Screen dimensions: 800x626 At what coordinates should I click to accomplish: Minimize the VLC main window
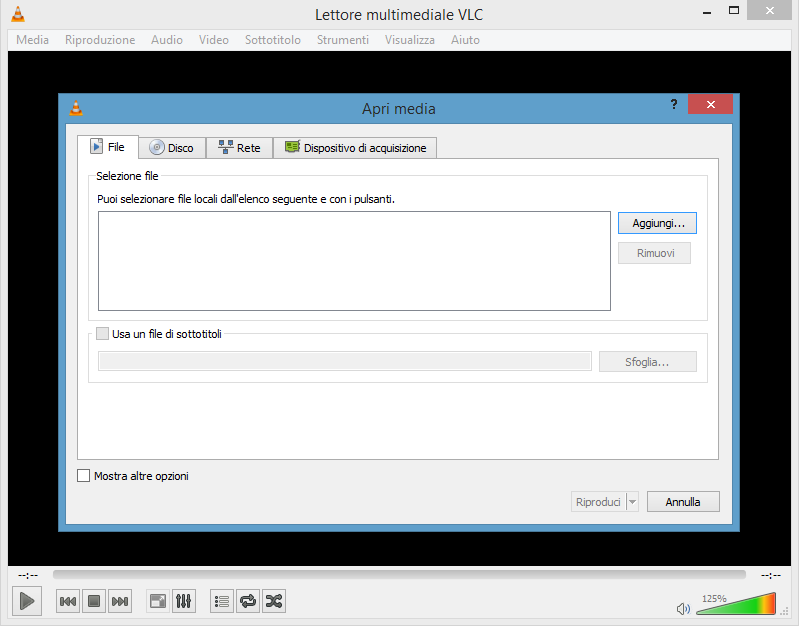(707, 11)
